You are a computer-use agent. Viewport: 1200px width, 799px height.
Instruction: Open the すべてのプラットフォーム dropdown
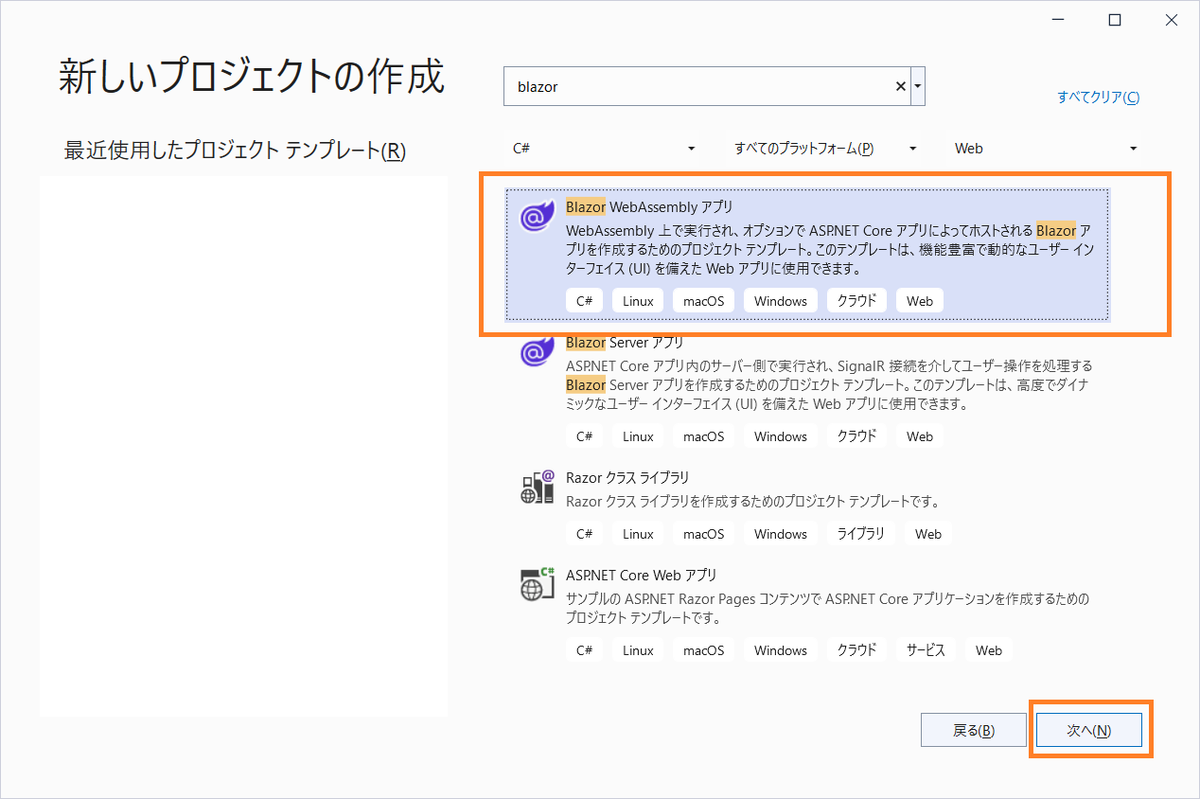click(911, 148)
